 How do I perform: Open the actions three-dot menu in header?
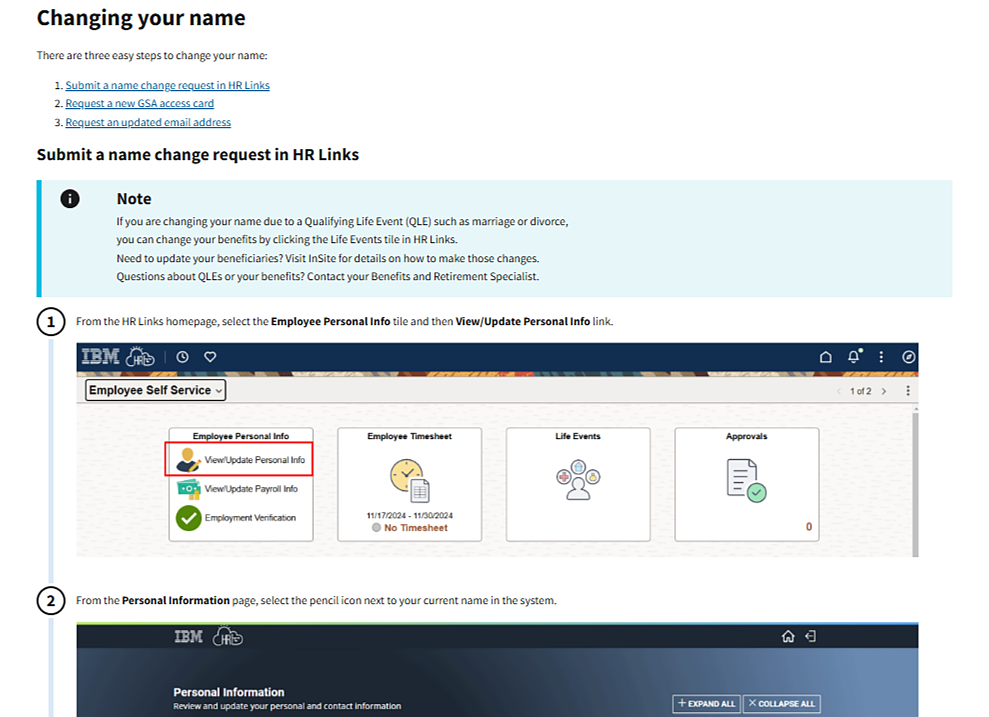(x=881, y=357)
